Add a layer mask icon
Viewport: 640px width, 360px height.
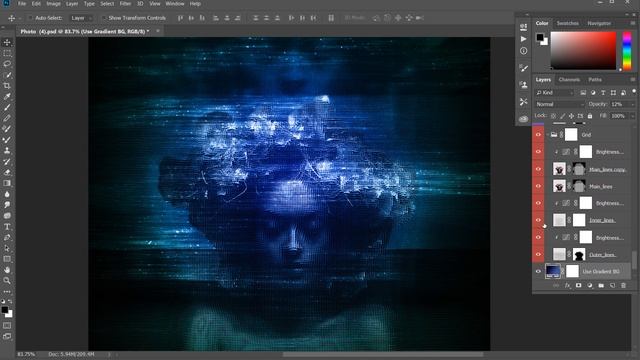click(578, 286)
